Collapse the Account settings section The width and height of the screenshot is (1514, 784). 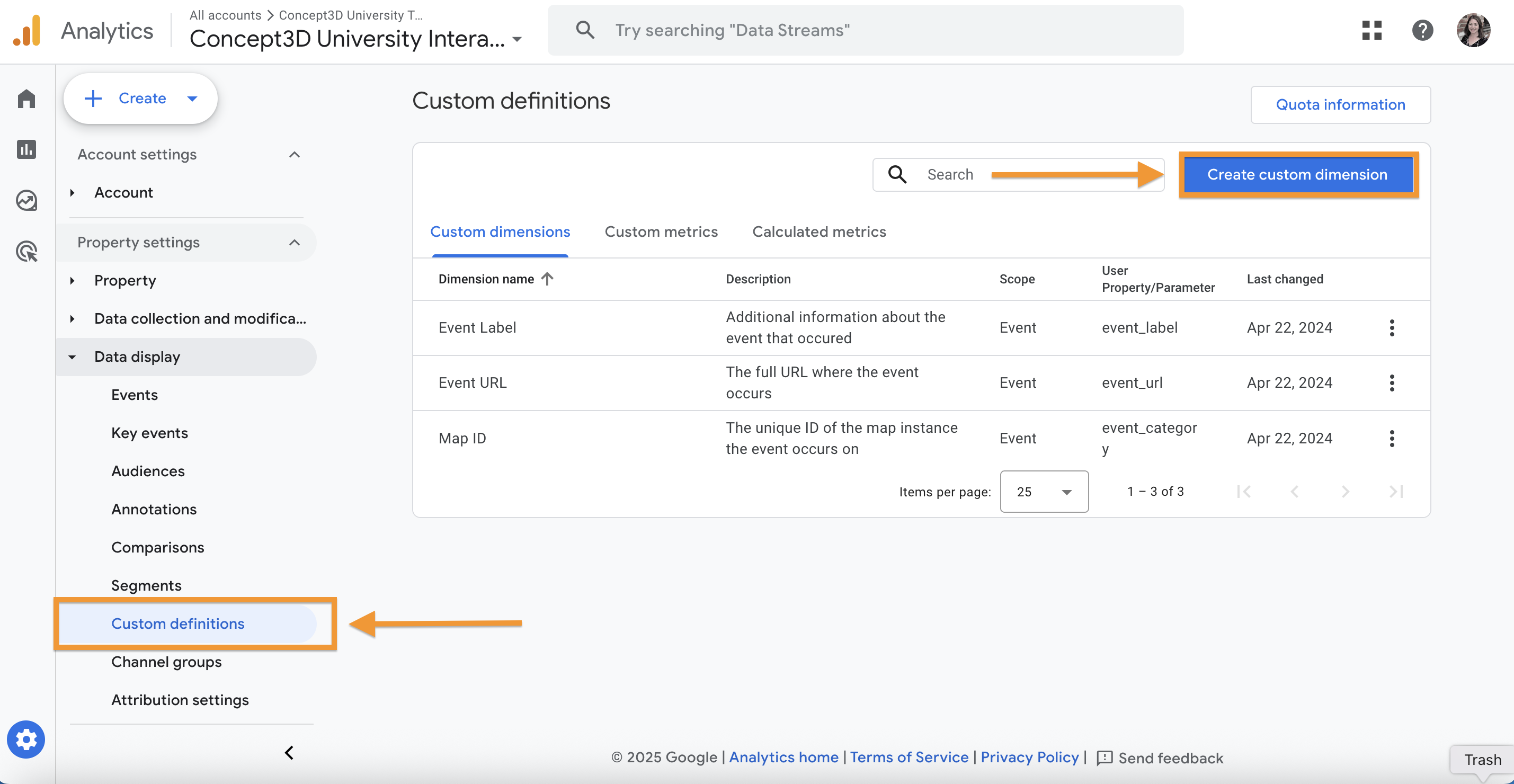(x=295, y=155)
